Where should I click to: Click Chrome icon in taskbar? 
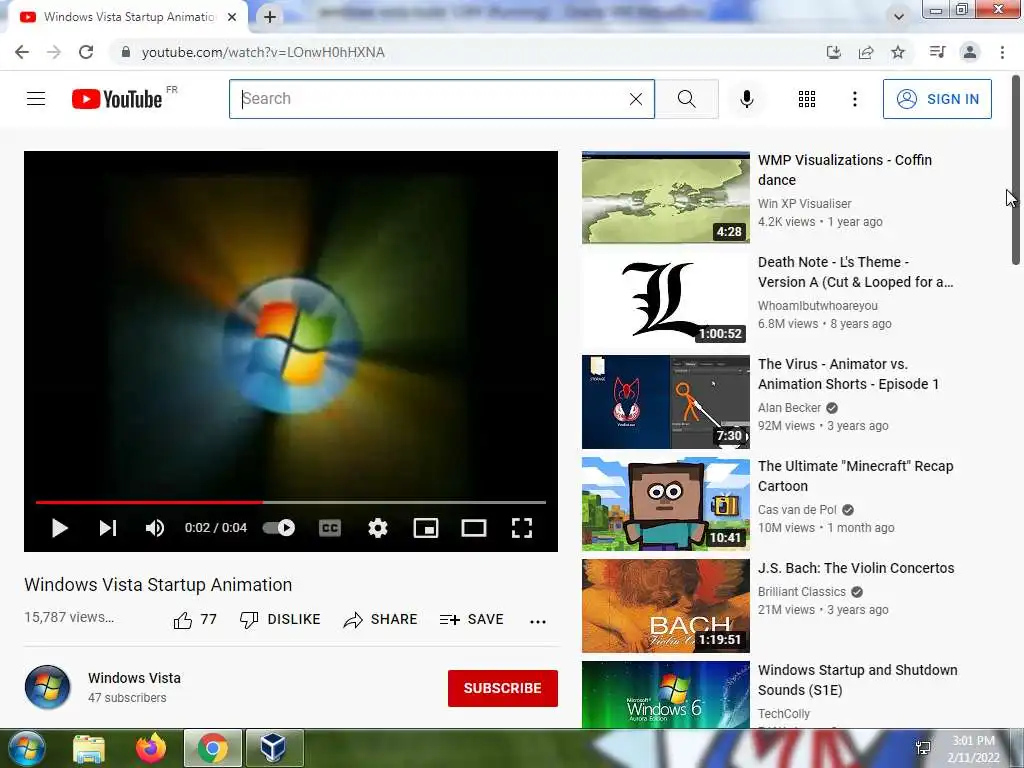click(x=212, y=748)
